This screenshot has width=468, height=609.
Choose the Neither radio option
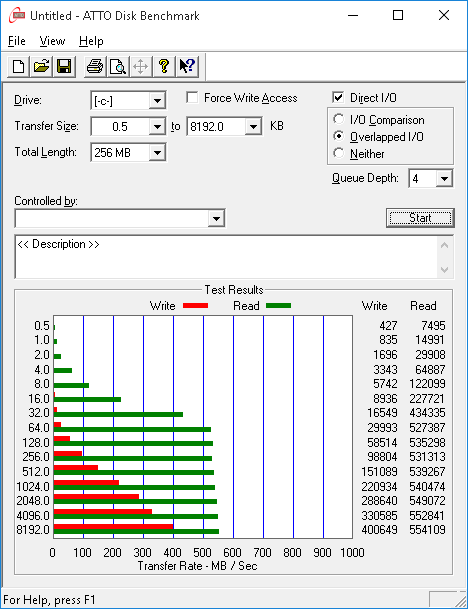(339, 153)
